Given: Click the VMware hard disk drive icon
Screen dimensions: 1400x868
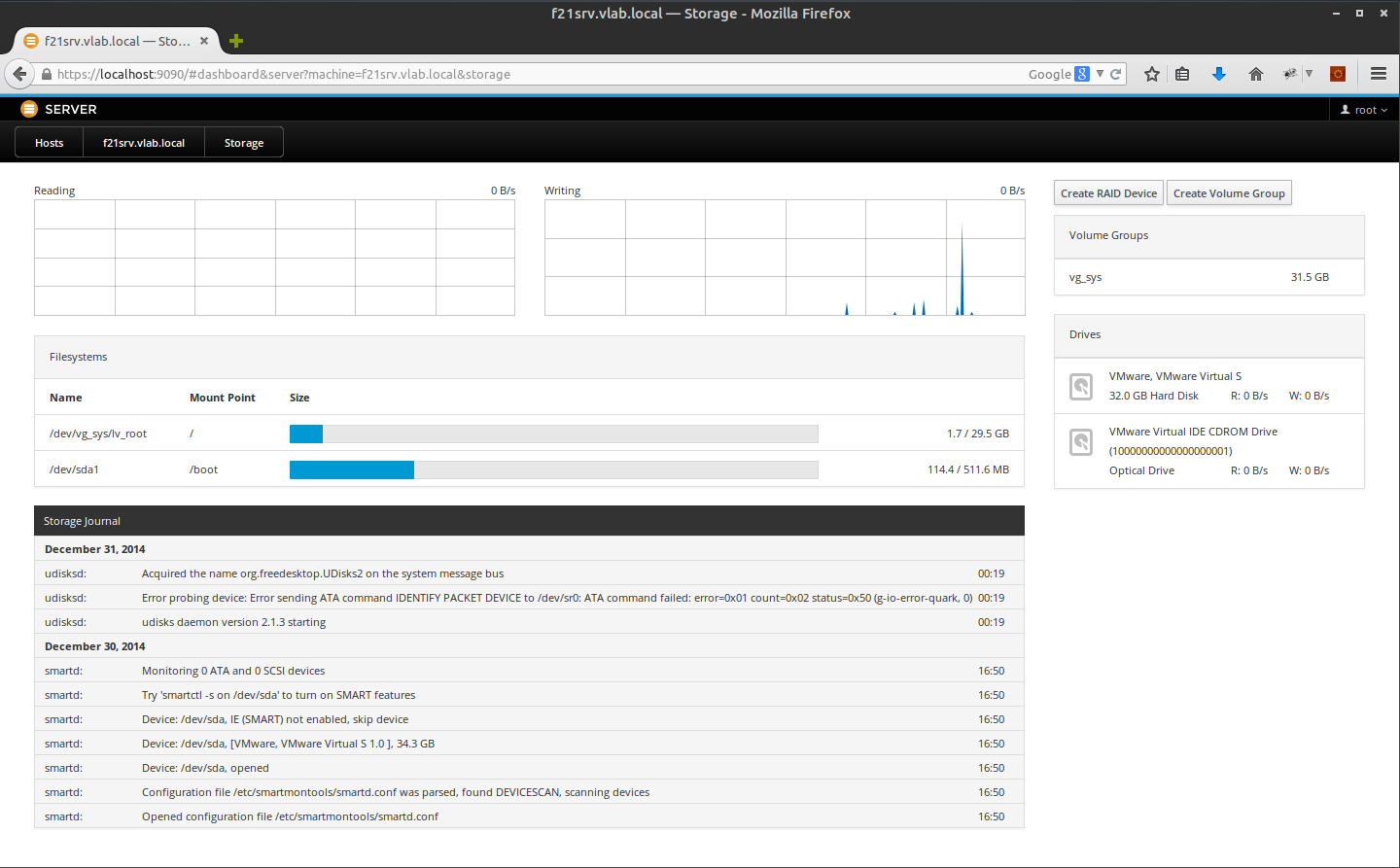Looking at the screenshot, I should coord(1081,387).
